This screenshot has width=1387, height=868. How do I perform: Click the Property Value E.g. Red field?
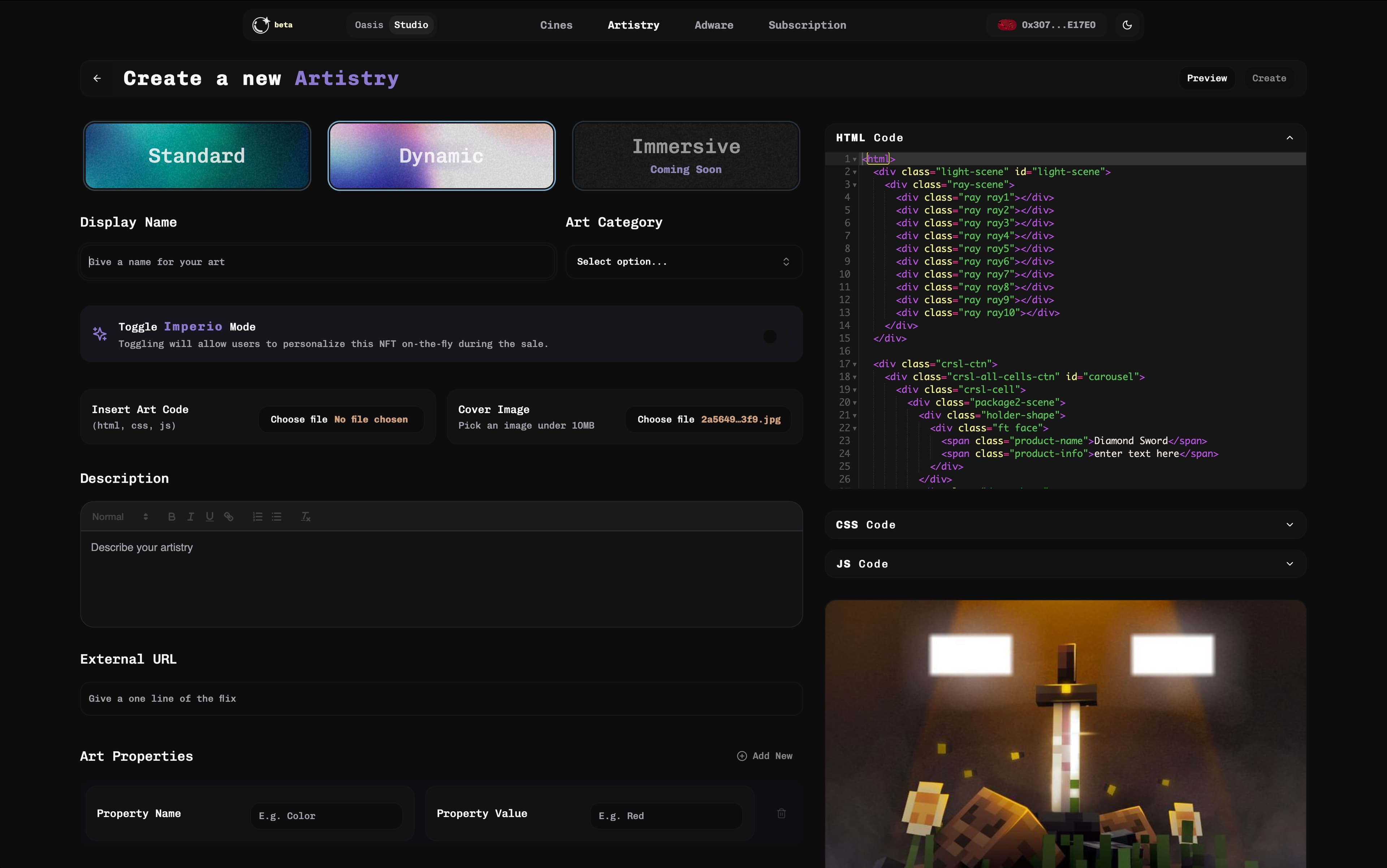coord(666,816)
